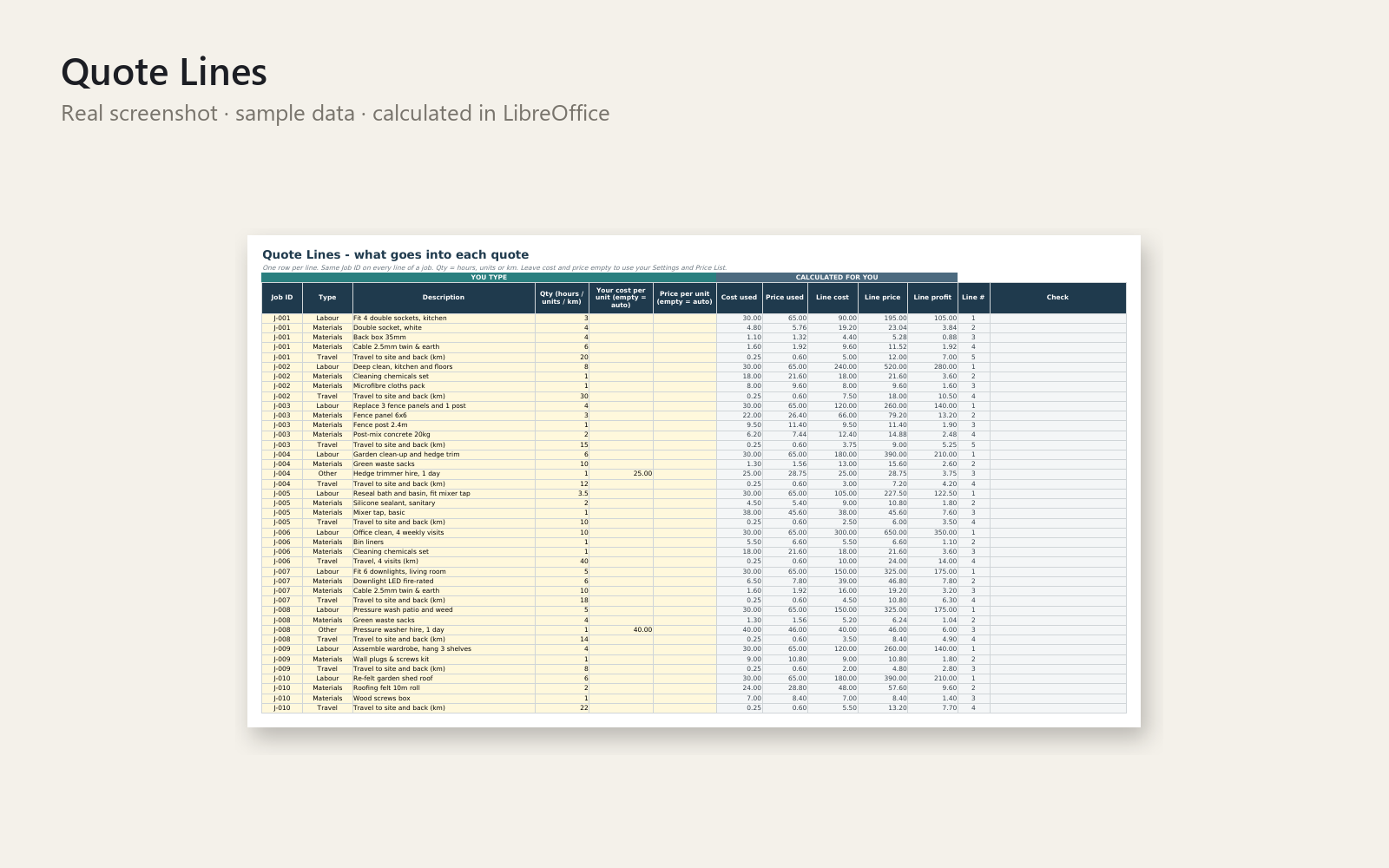Viewport: 1389px width, 868px height.
Task: Click 'Office clean, 4 weekly visits' cell
Action: (x=444, y=533)
